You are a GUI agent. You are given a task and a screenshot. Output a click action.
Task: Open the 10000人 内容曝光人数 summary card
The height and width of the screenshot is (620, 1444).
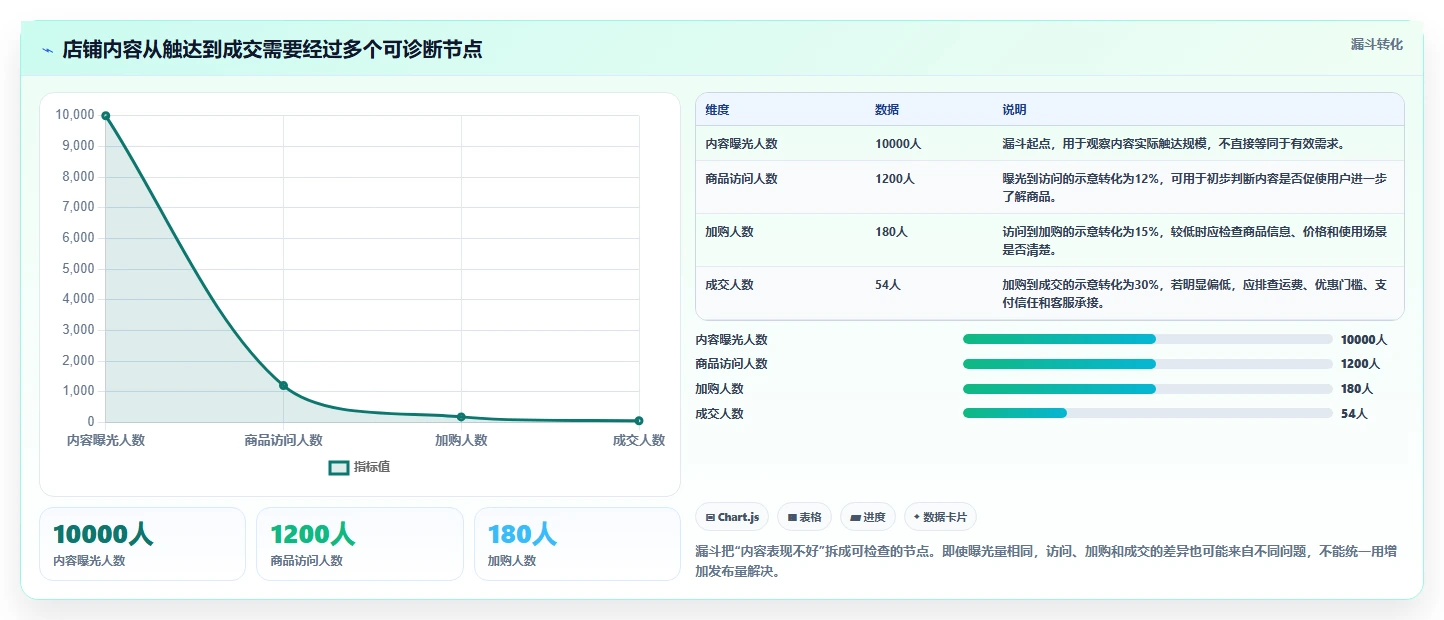pos(142,544)
